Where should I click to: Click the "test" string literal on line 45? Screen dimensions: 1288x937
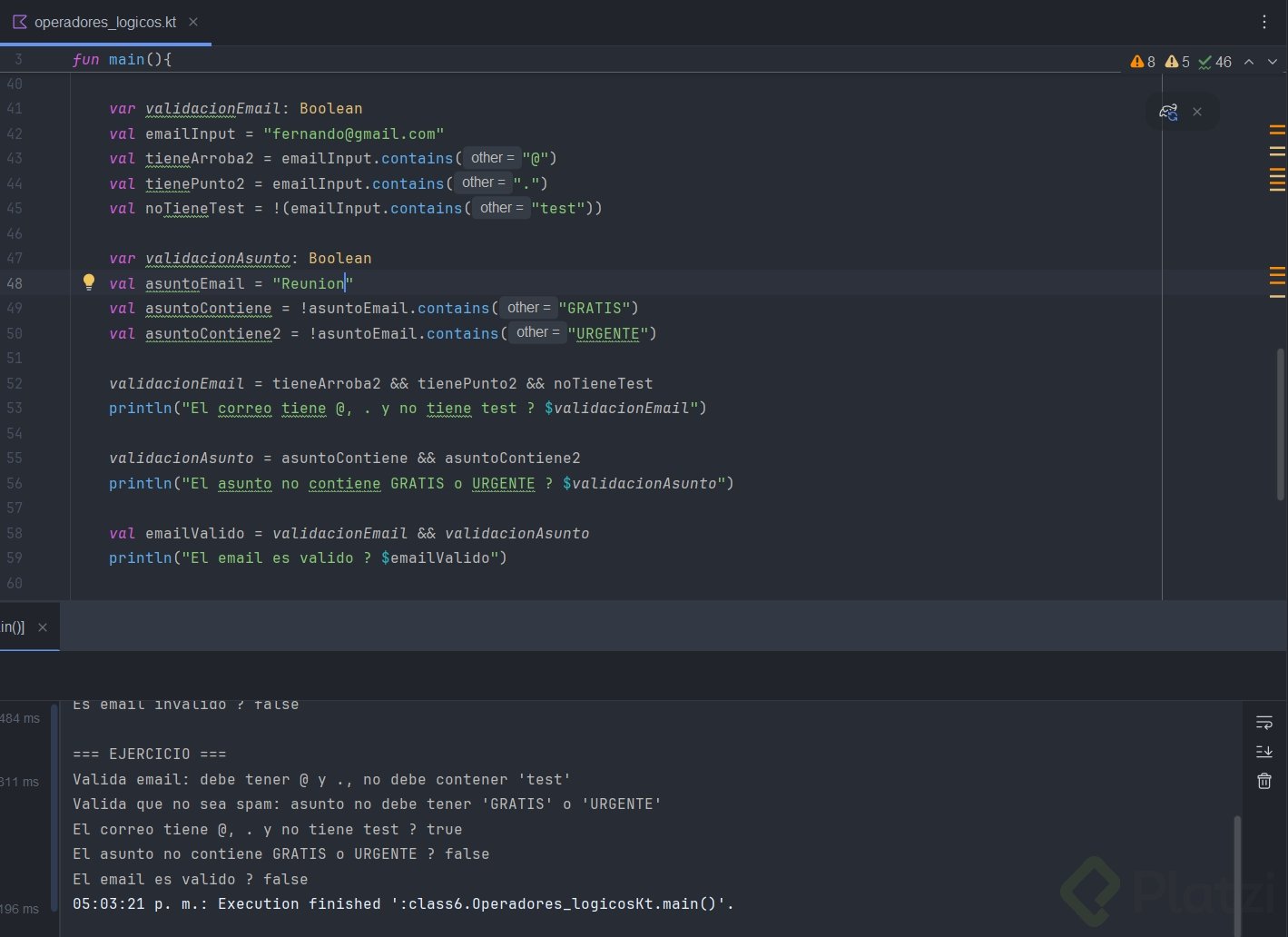click(x=558, y=208)
